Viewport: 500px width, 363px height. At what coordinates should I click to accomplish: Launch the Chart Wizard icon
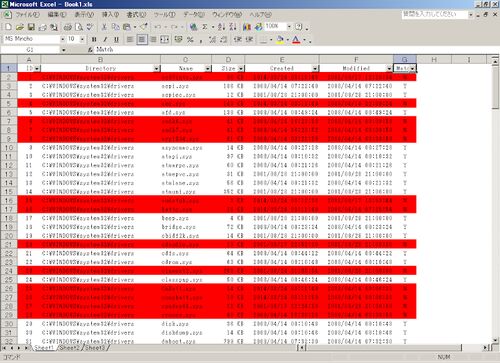pyautogui.click(x=247, y=27)
